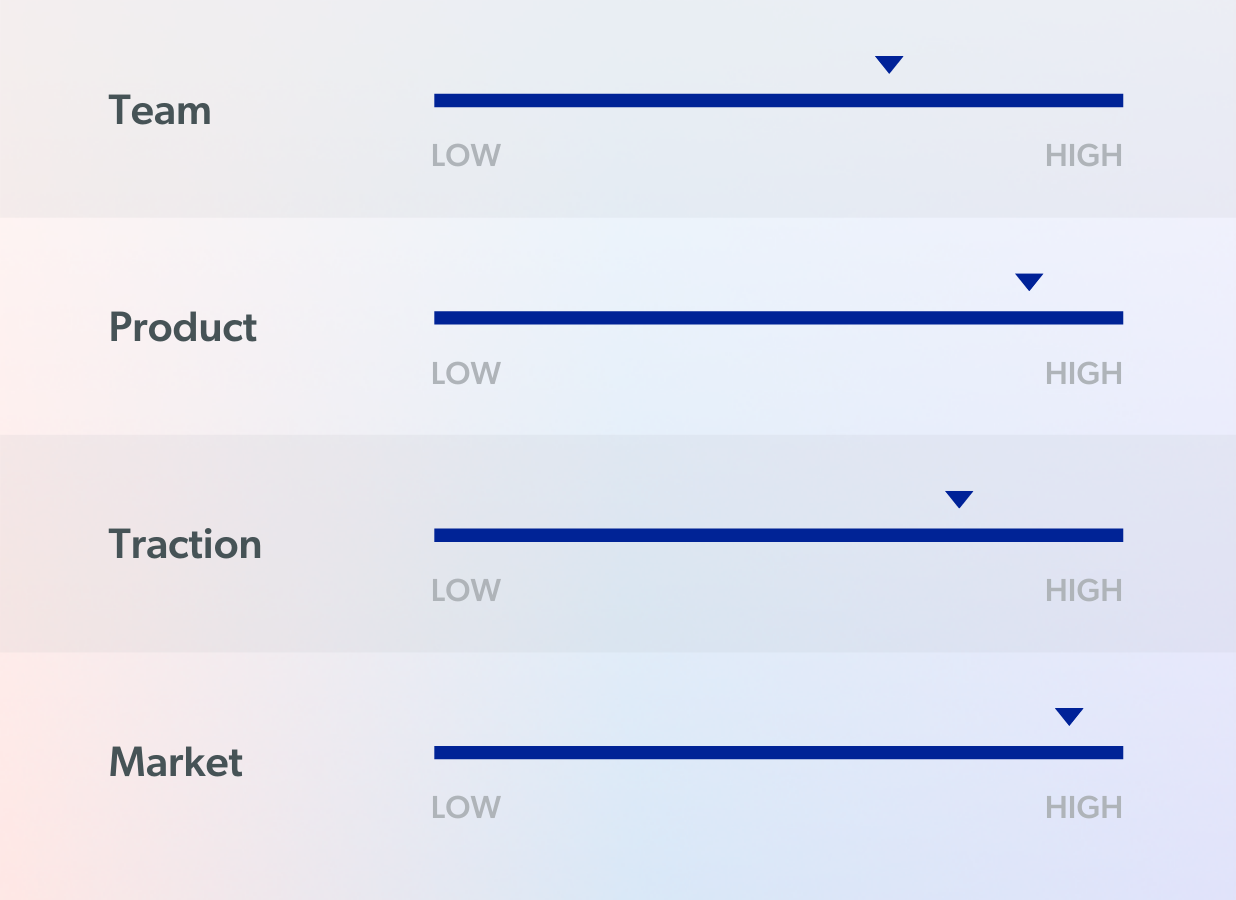
Task: Click HIGH label under Traction slider
Action: tap(1084, 590)
